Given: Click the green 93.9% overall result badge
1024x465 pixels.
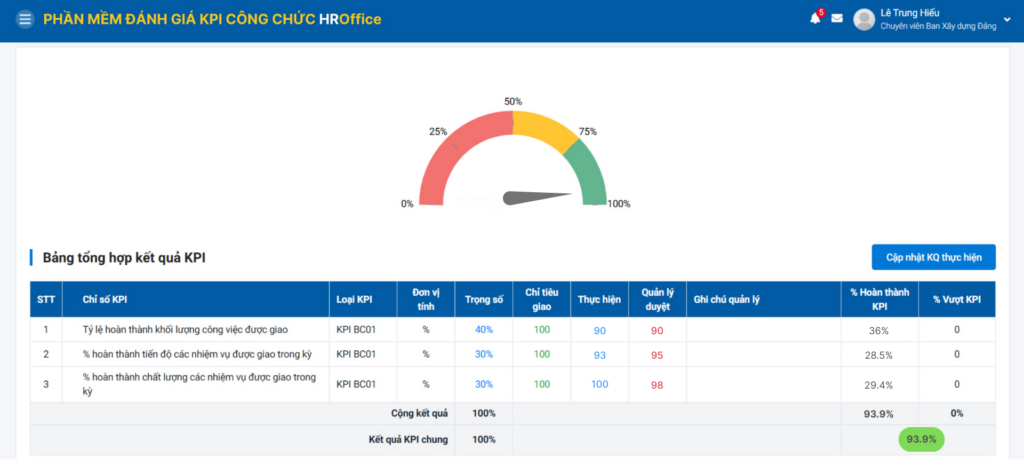Looking at the screenshot, I should (x=920, y=439).
